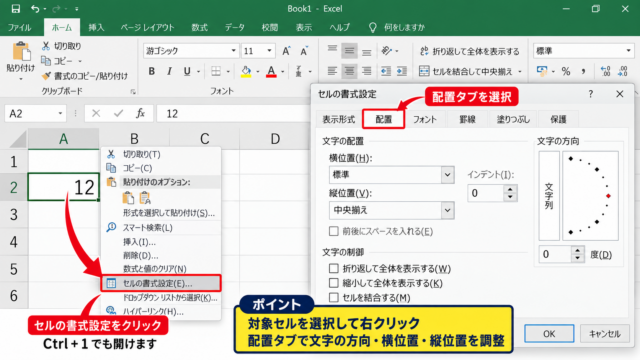Switch to the 表示形式 tab
This screenshot has height=360, width=640.
click(x=338, y=119)
